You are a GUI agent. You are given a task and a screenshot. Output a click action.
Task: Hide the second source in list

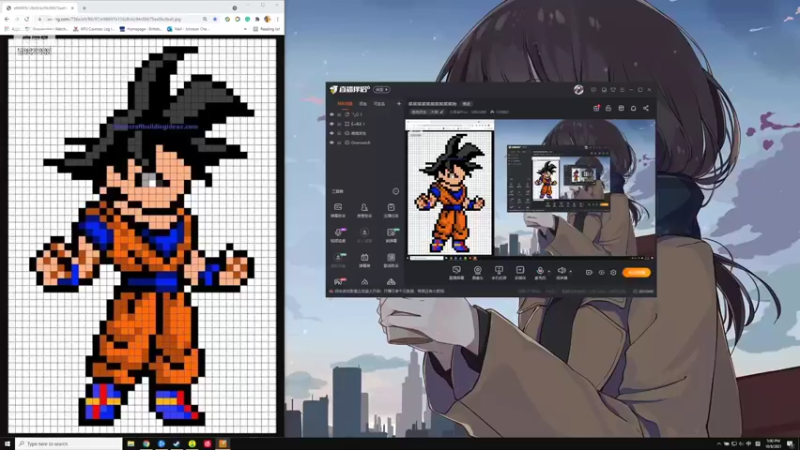(x=332, y=124)
